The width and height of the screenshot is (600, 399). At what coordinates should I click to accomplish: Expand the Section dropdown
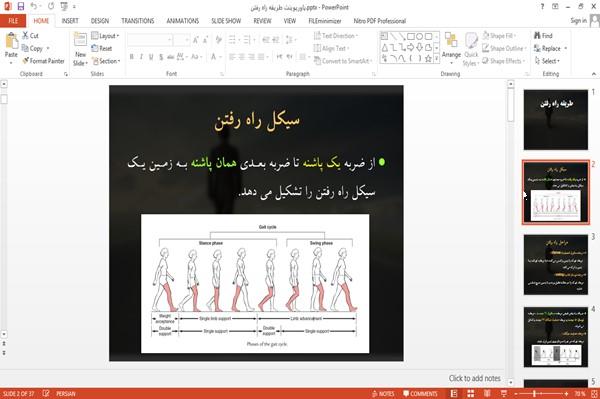click(106, 61)
